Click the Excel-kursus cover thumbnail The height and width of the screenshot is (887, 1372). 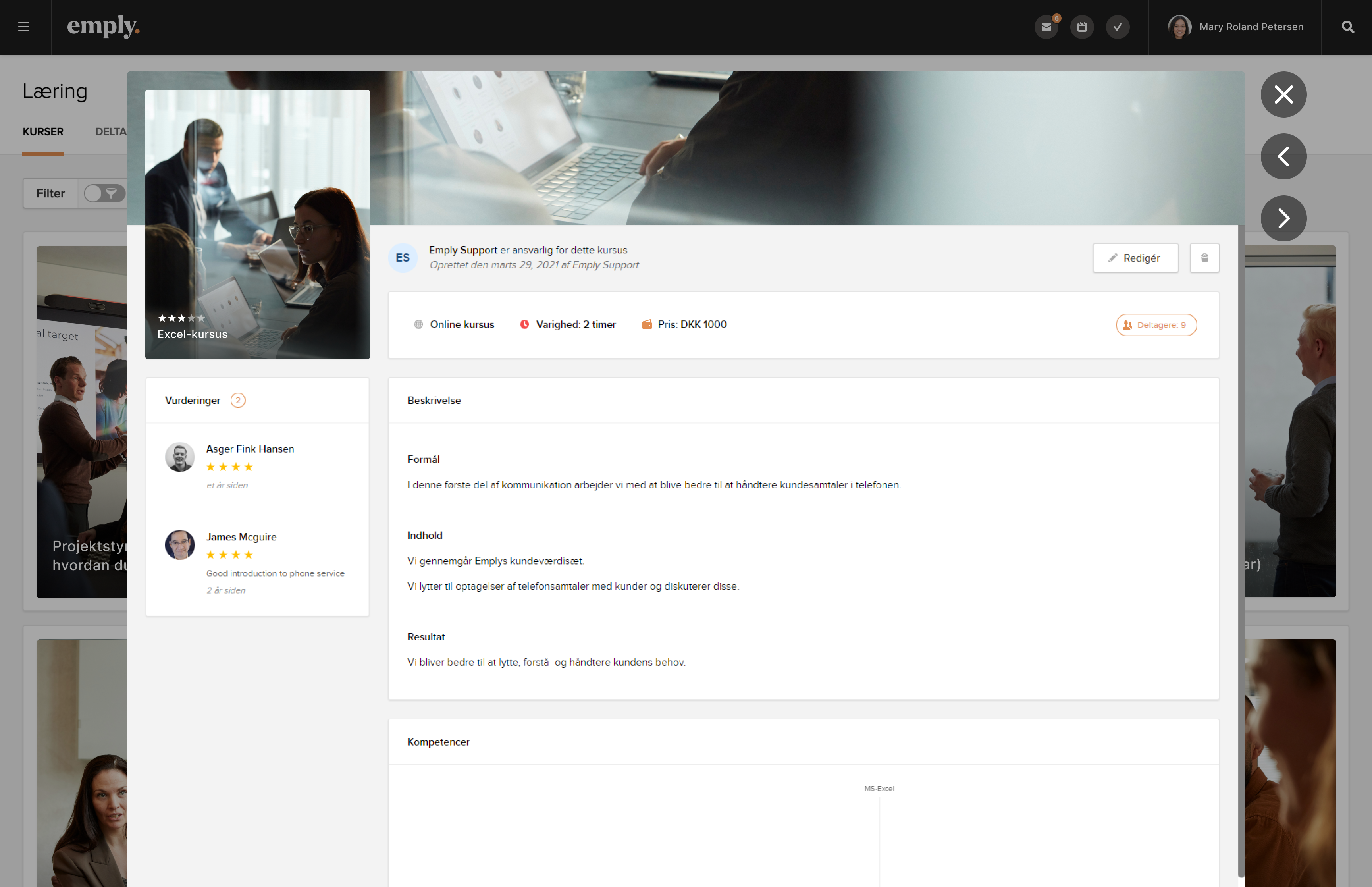pyautogui.click(x=257, y=224)
